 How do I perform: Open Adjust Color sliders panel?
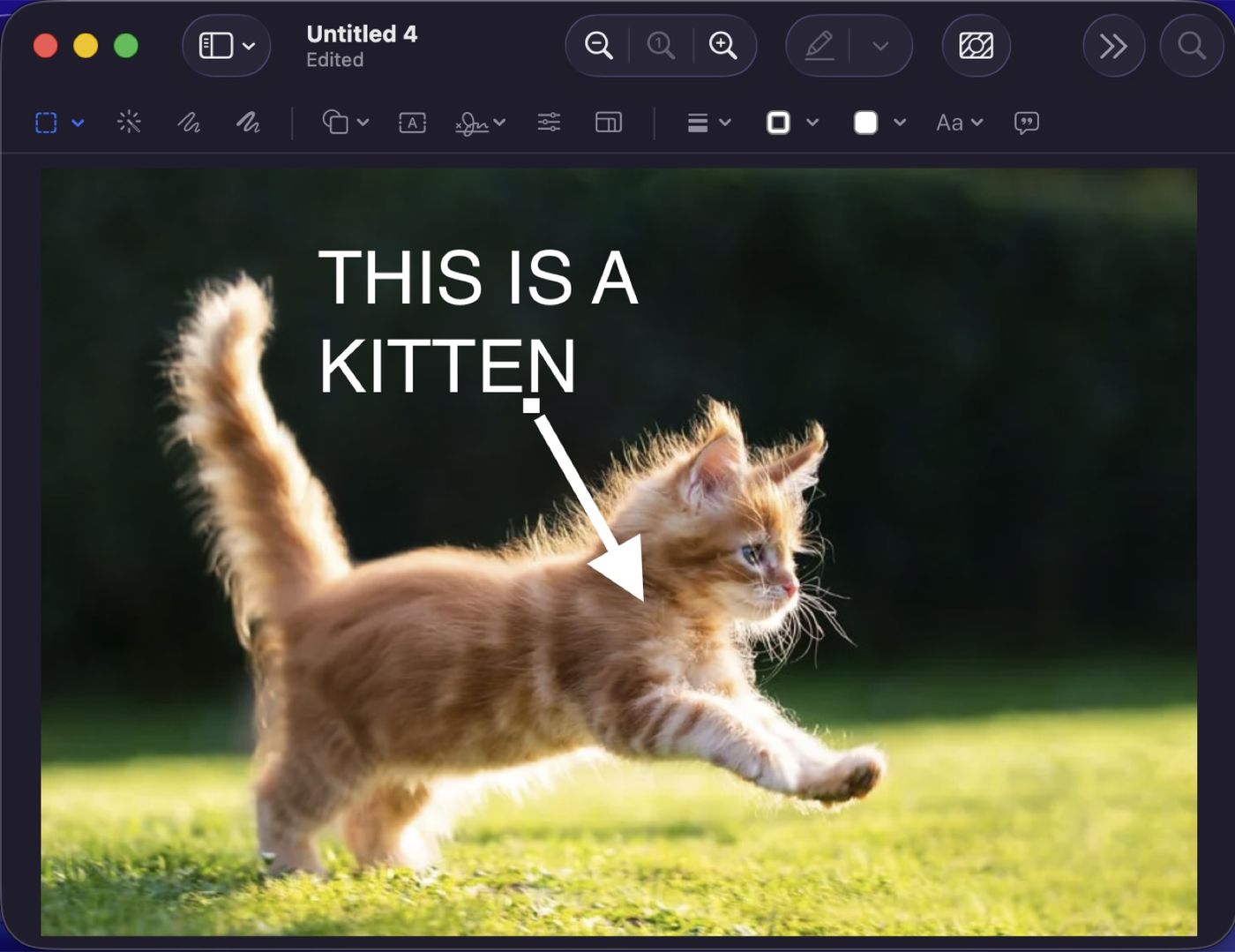[x=549, y=123]
